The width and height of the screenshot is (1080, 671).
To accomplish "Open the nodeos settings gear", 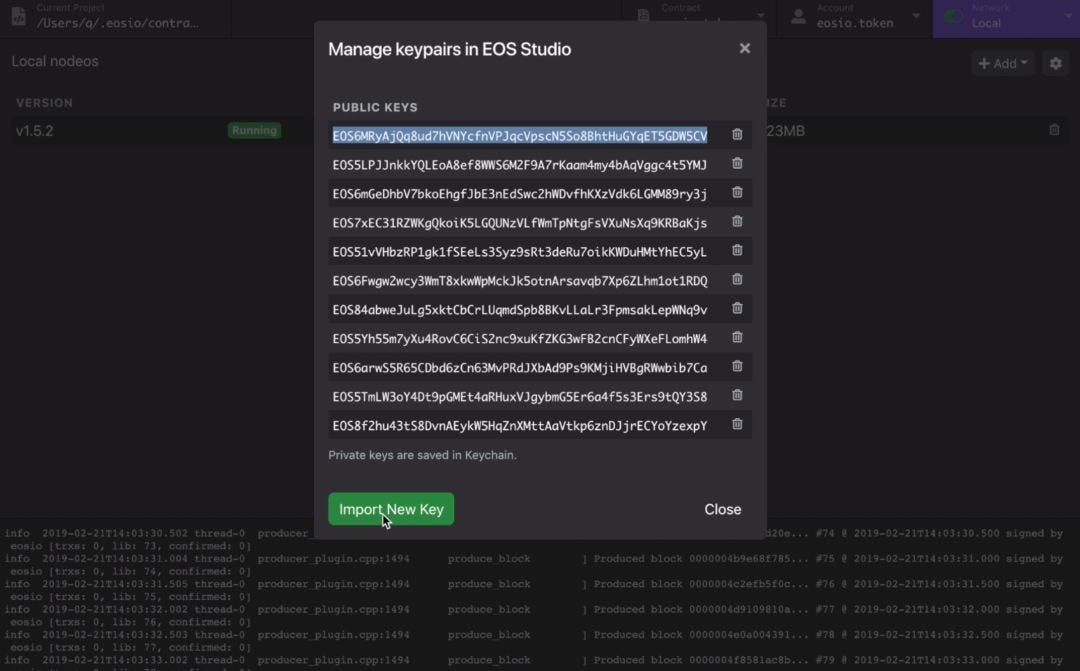I will [x=1055, y=63].
